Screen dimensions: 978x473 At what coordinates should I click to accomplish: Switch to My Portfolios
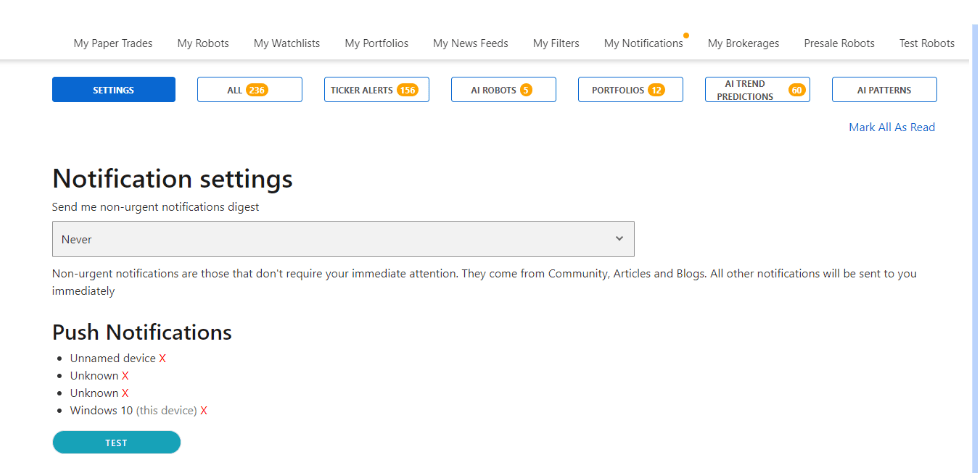point(377,43)
